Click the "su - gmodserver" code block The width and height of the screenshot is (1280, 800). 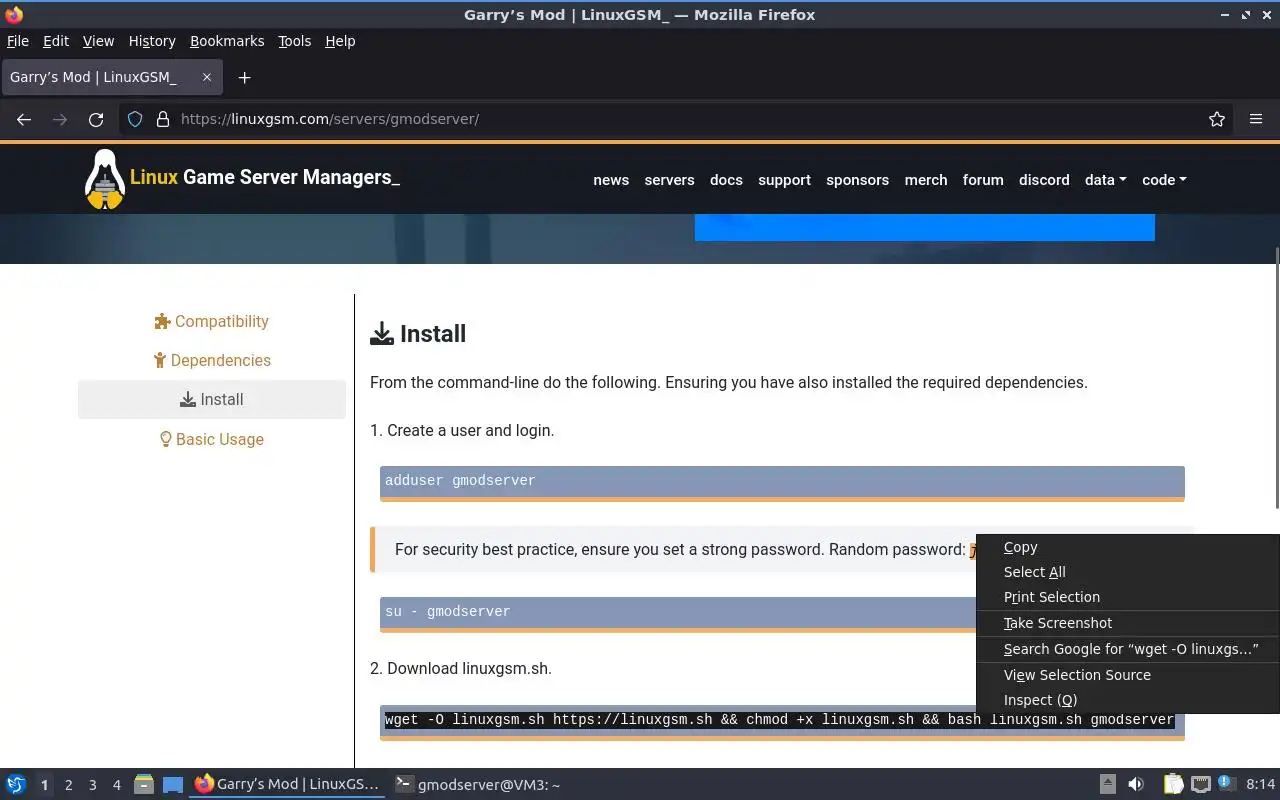tap(678, 613)
